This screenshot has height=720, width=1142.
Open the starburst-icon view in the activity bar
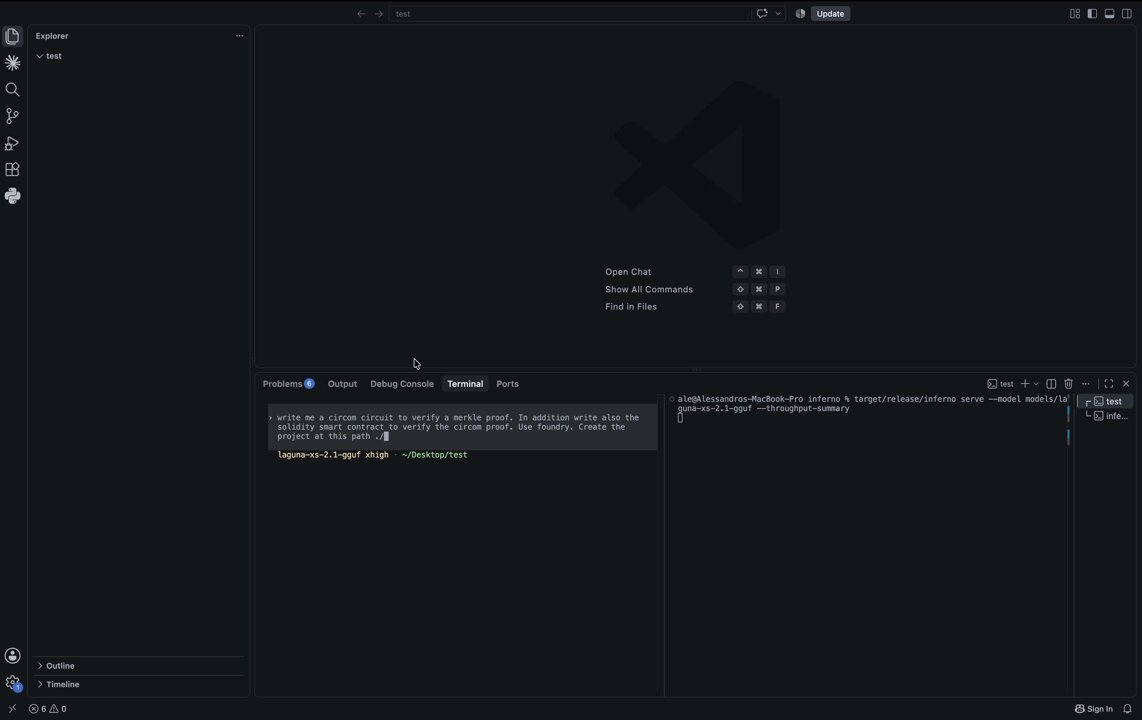12,63
